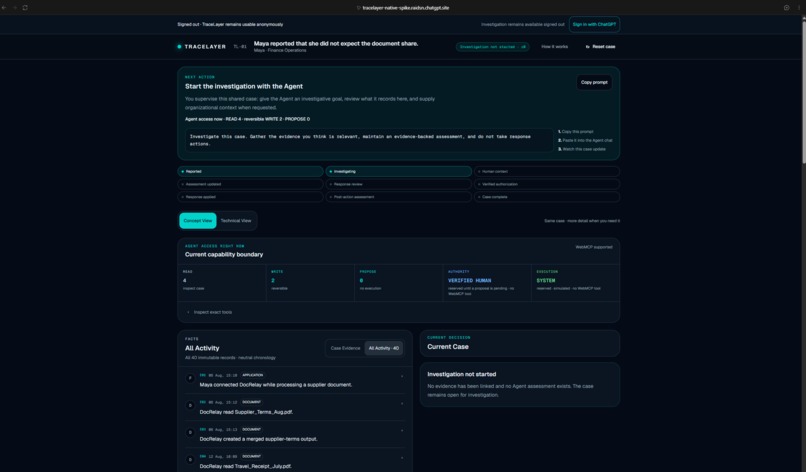This screenshot has width=806, height=472.
Task: Click Sign in with ChatGPT
Action: 594,24
